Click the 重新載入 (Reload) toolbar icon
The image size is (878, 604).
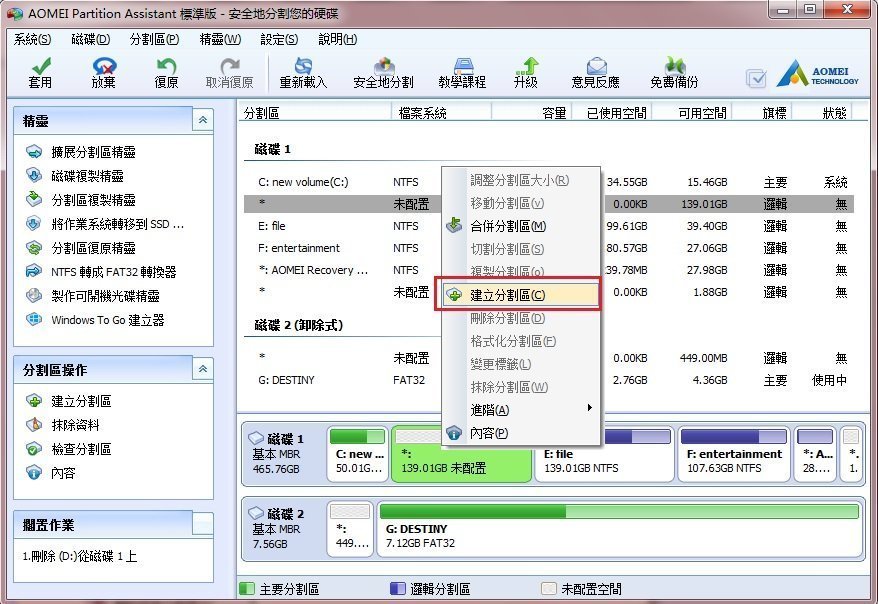click(303, 73)
